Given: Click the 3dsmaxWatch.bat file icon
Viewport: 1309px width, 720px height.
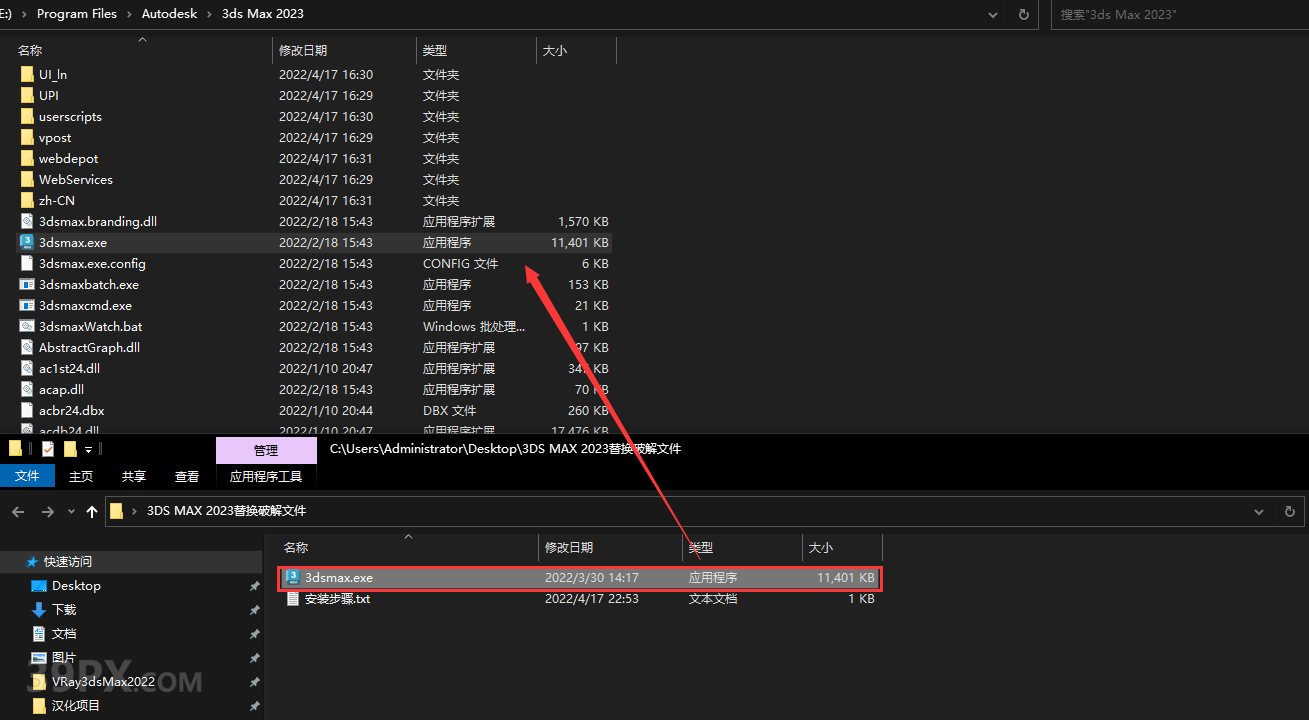Looking at the screenshot, I should (27, 326).
